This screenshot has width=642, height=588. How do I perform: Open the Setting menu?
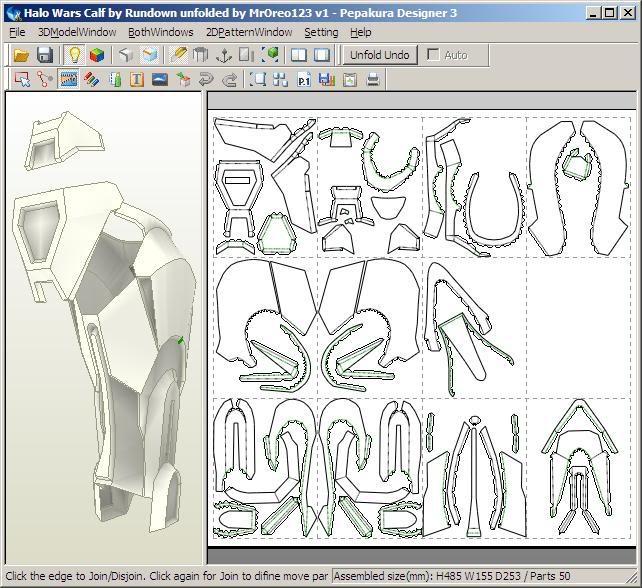point(321,32)
